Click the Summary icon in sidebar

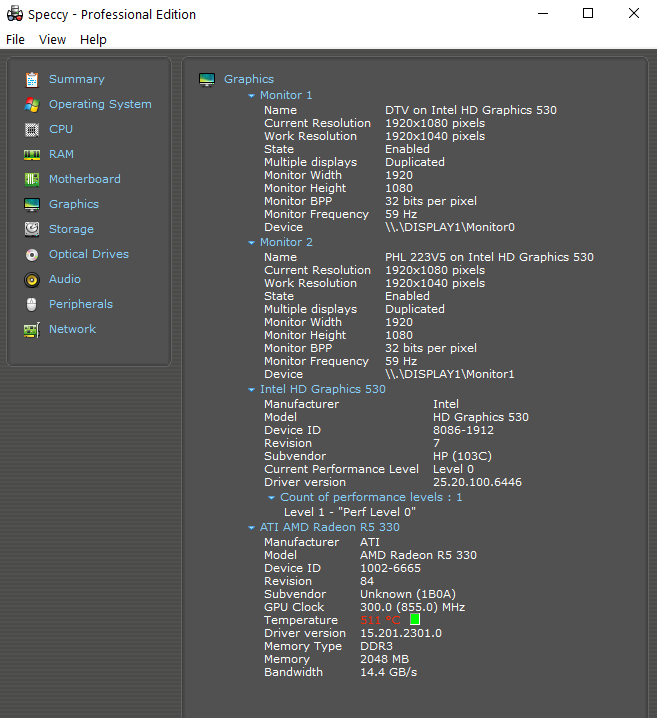pyautogui.click(x=32, y=79)
